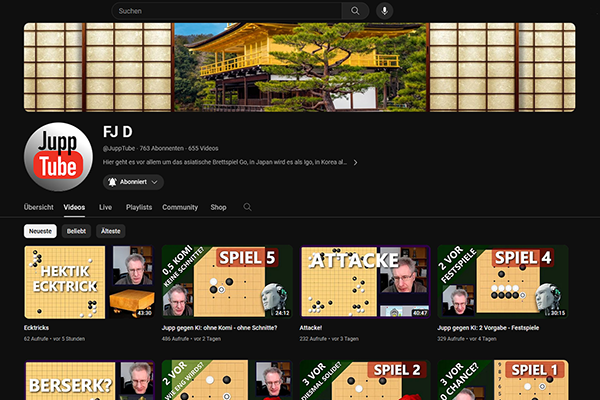
Task: Open the Spiel 1 video thumbnail
Action: tap(502, 380)
